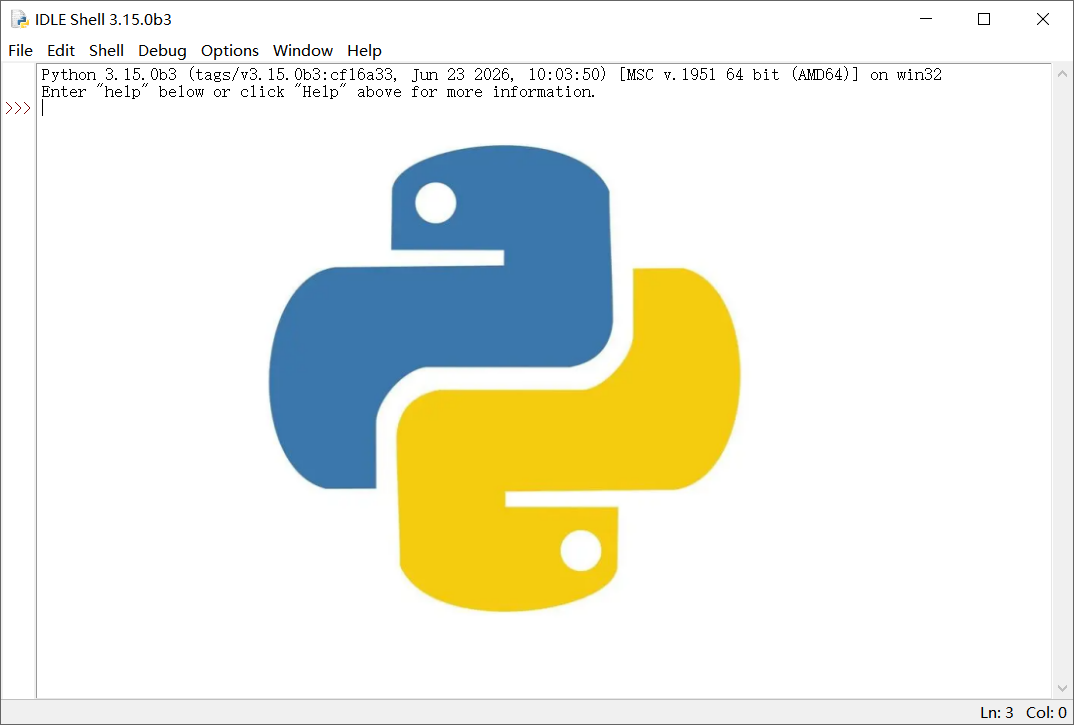
Task: Click the red >>> shell prompt
Action: (18, 108)
